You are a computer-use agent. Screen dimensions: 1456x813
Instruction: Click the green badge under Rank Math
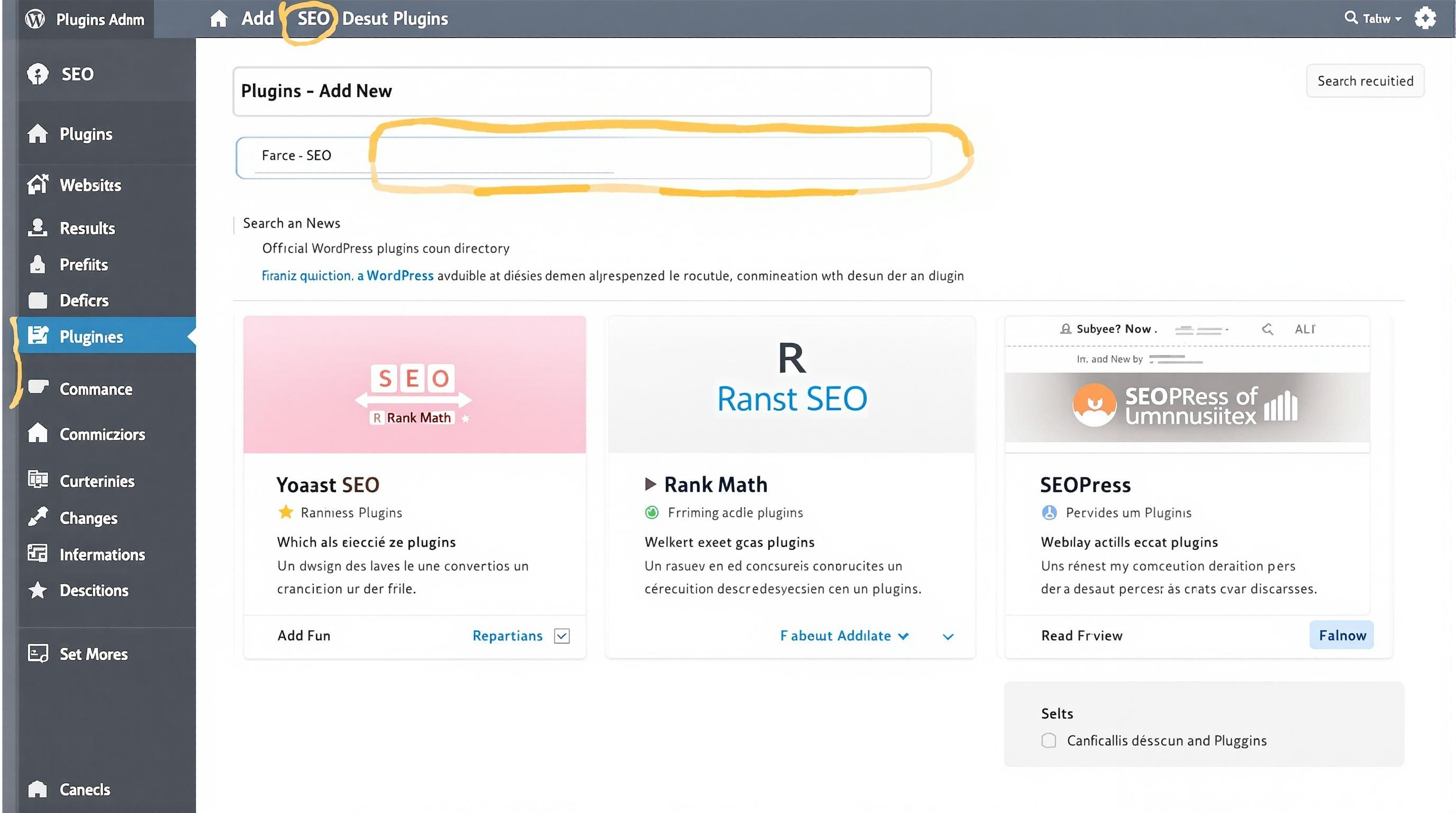pyautogui.click(x=652, y=513)
